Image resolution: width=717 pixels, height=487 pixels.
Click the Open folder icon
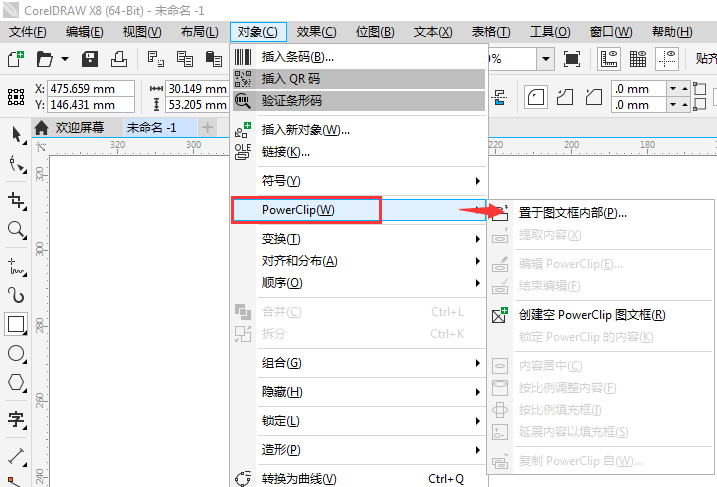[45, 59]
